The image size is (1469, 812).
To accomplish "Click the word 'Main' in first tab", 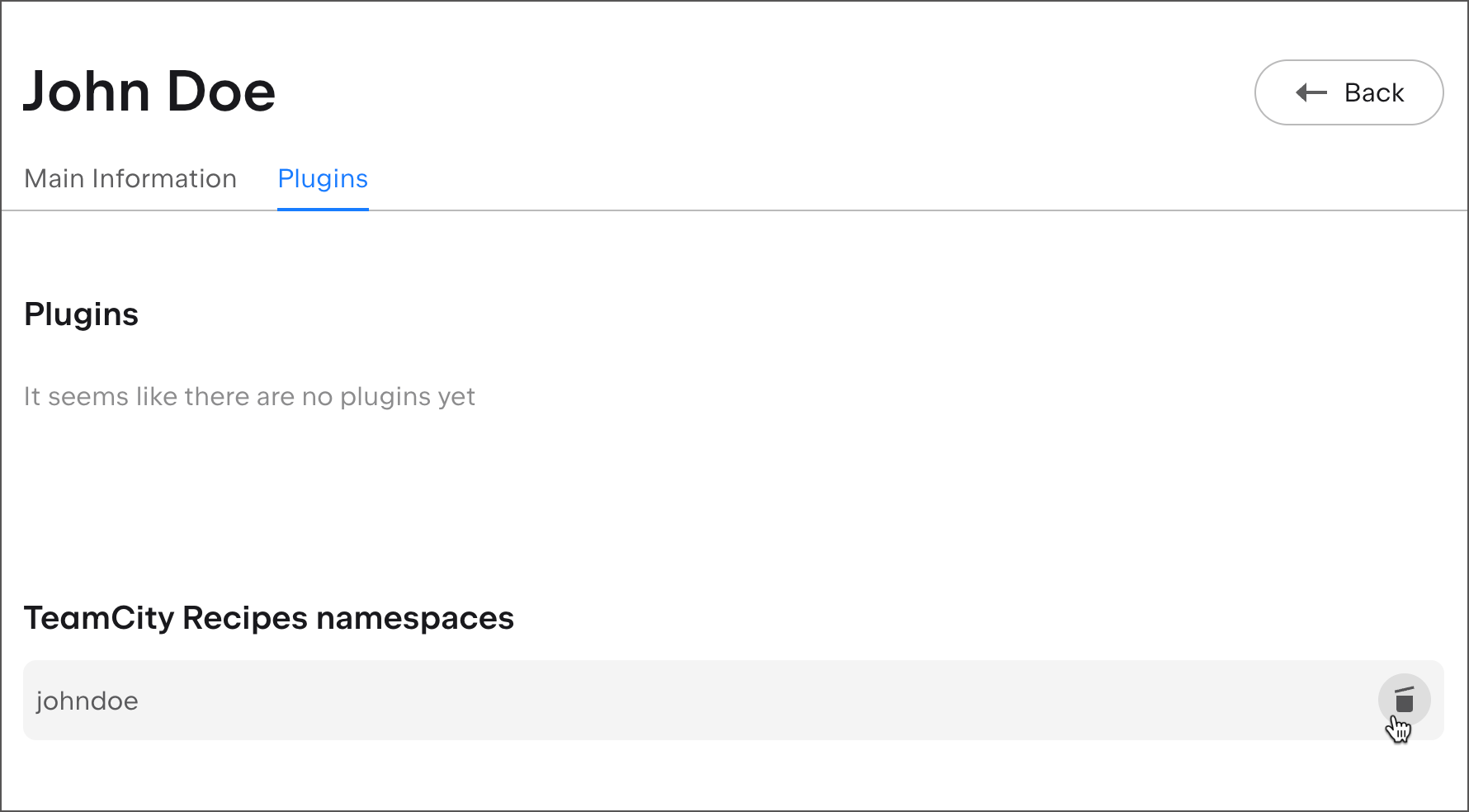I will (x=54, y=179).
